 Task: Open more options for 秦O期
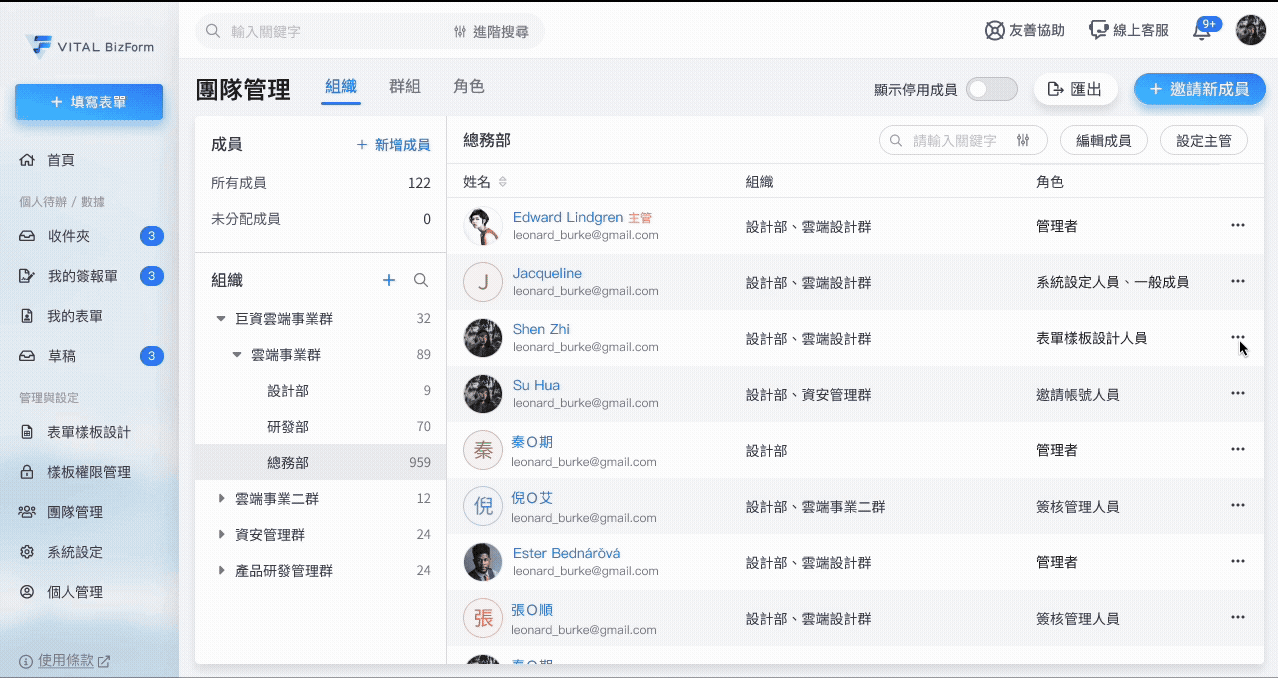click(1237, 449)
